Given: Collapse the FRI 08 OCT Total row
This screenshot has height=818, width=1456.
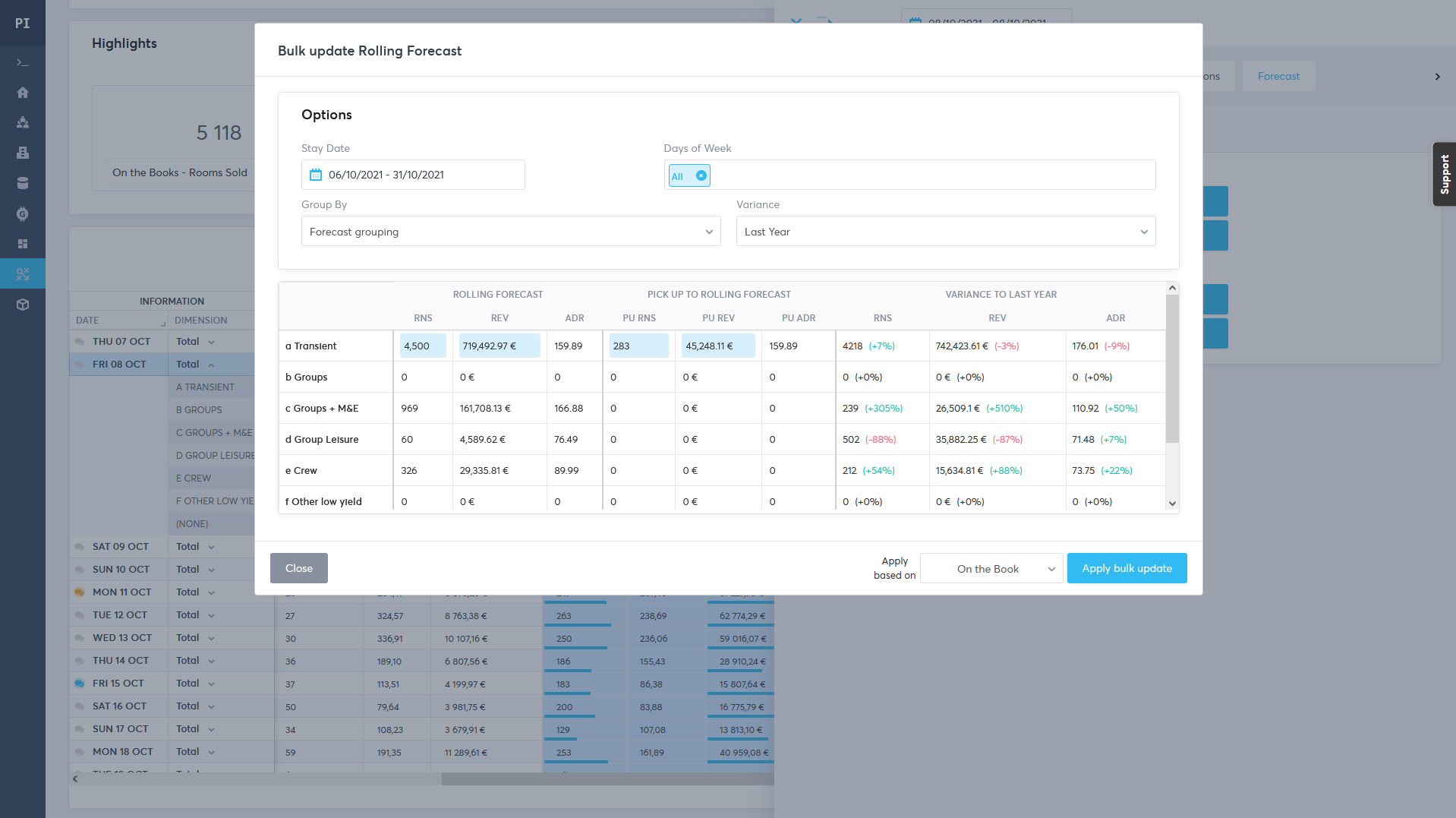Looking at the screenshot, I should pyautogui.click(x=211, y=365).
